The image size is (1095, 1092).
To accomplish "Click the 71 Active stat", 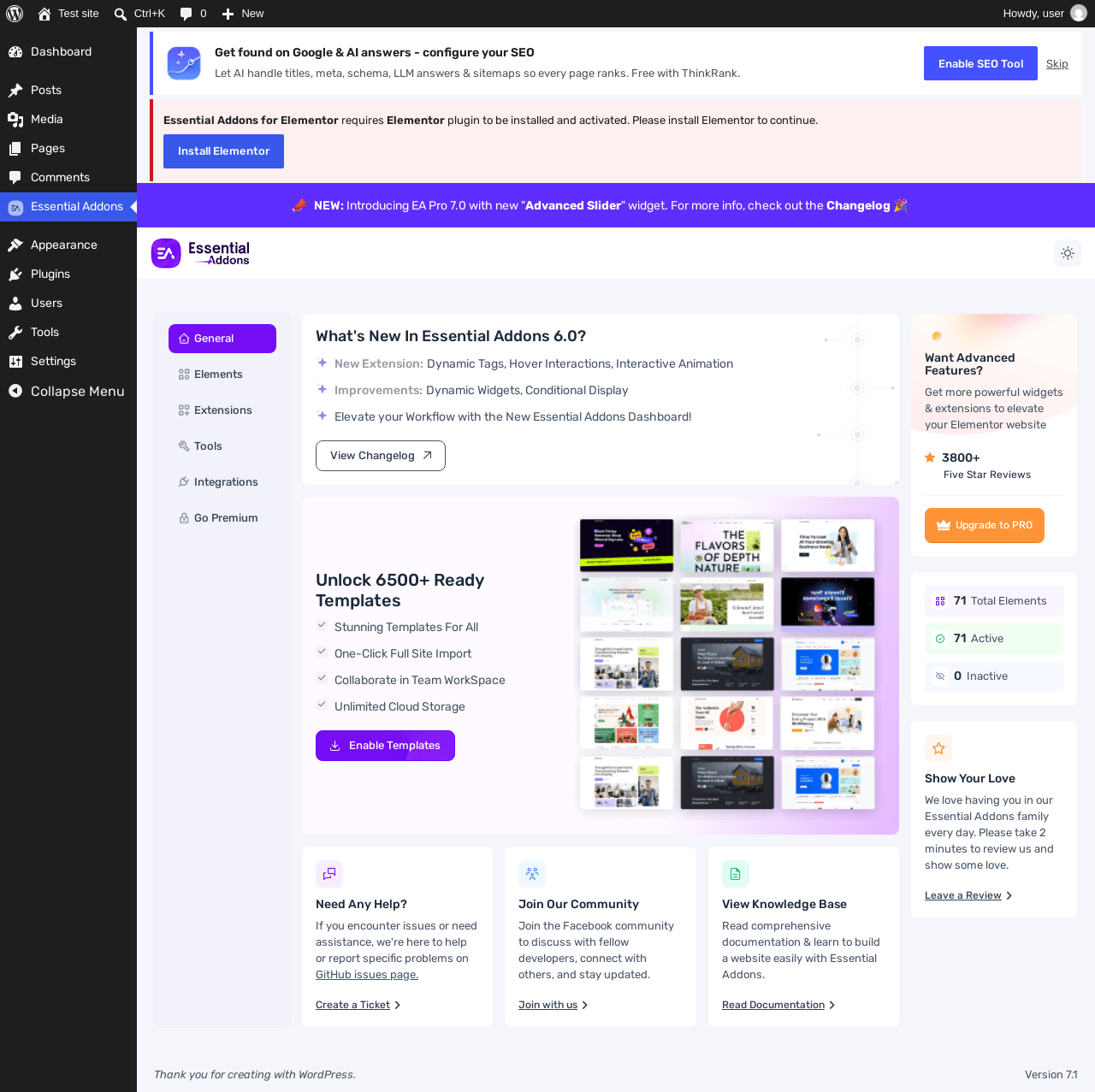I will tap(994, 639).
